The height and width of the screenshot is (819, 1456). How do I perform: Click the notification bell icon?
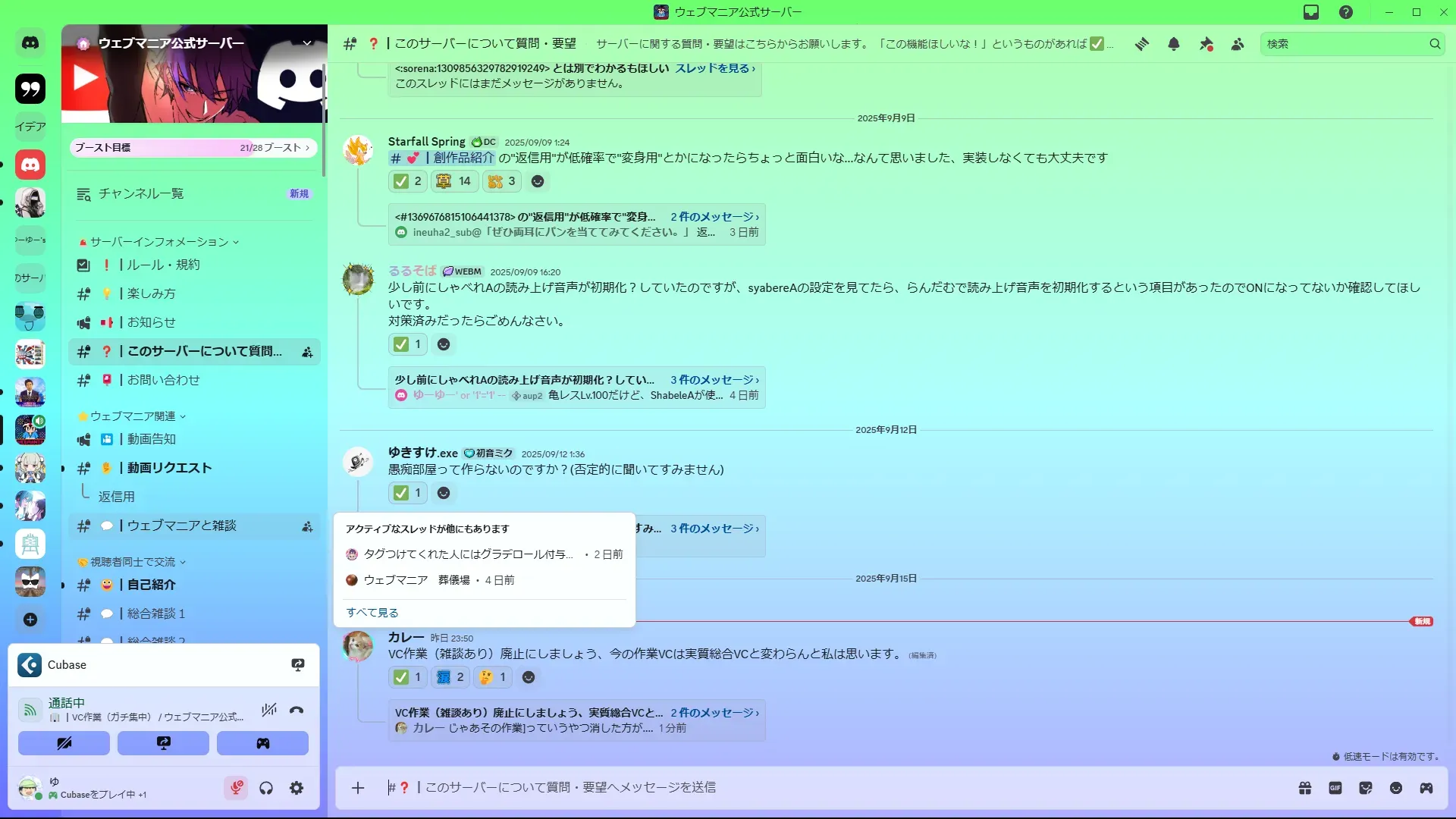click(1174, 44)
